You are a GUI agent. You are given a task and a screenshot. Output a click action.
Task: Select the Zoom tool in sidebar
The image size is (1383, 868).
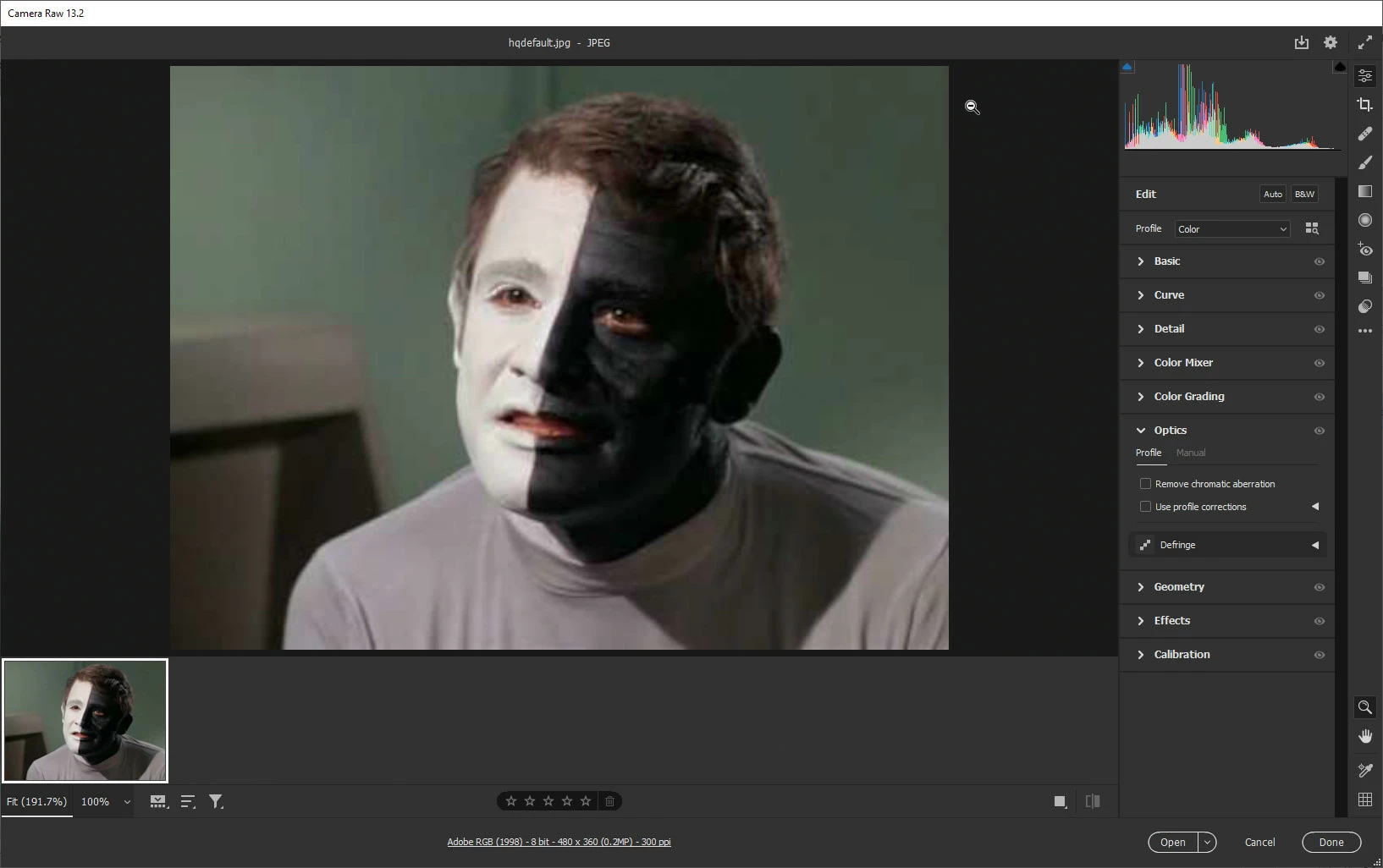(1364, 707)
